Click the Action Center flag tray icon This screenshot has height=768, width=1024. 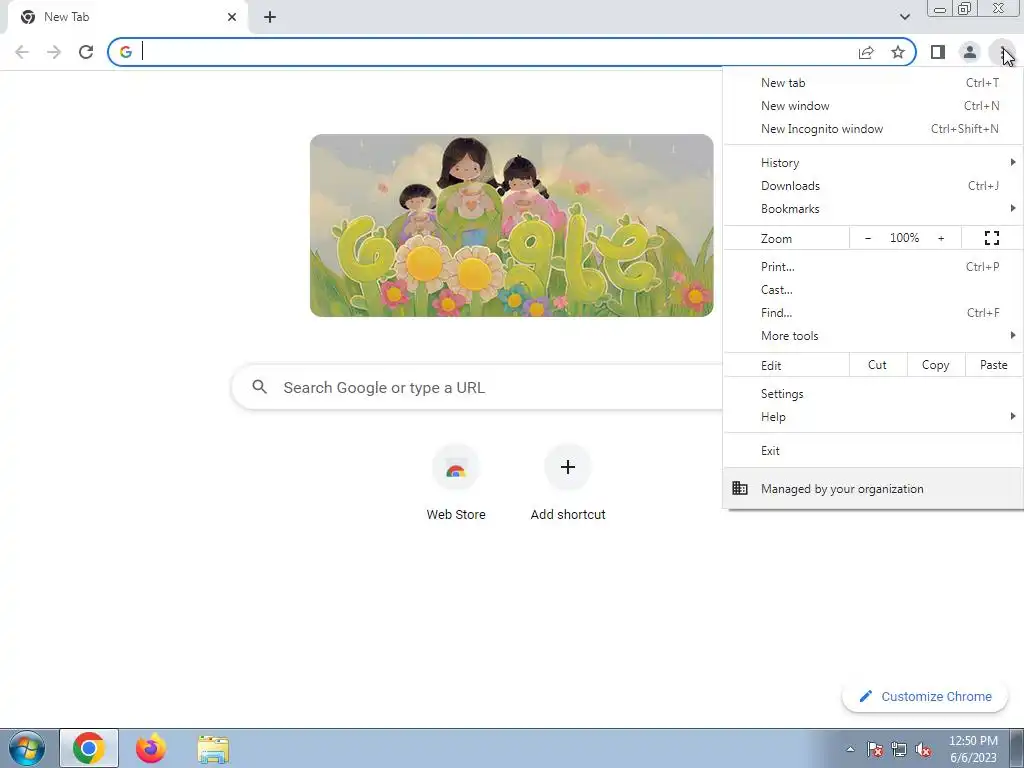(874, 749)
